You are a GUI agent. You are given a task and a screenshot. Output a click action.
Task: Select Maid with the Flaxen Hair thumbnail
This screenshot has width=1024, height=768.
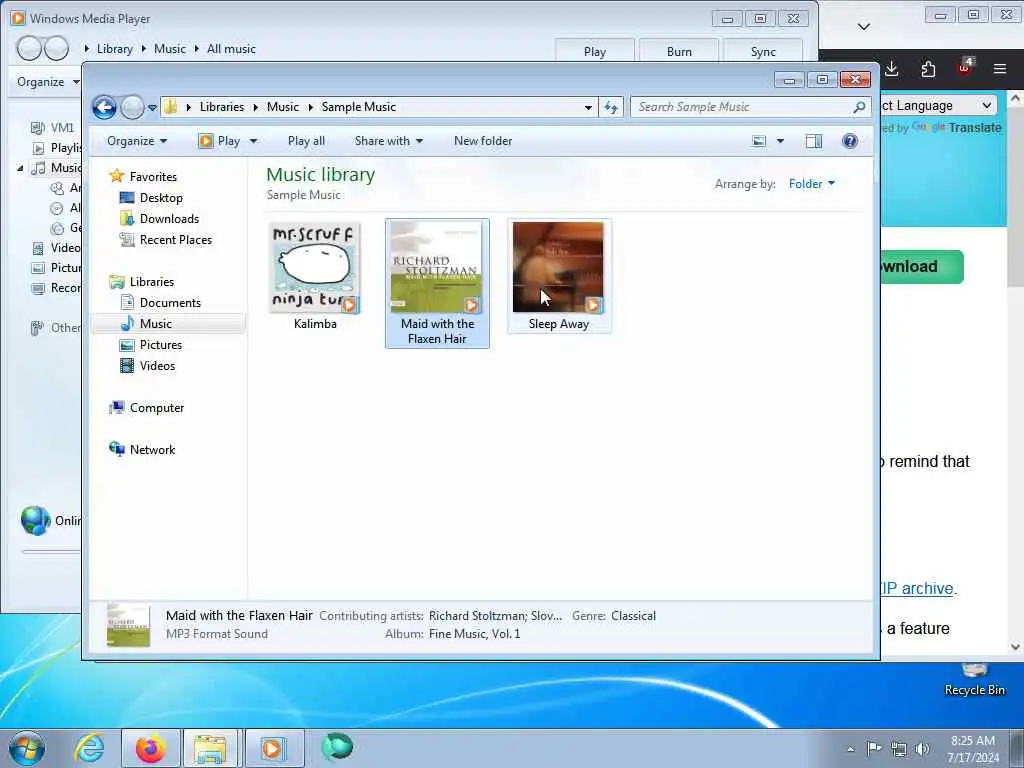pyautogui.click(x=437, y=268)
